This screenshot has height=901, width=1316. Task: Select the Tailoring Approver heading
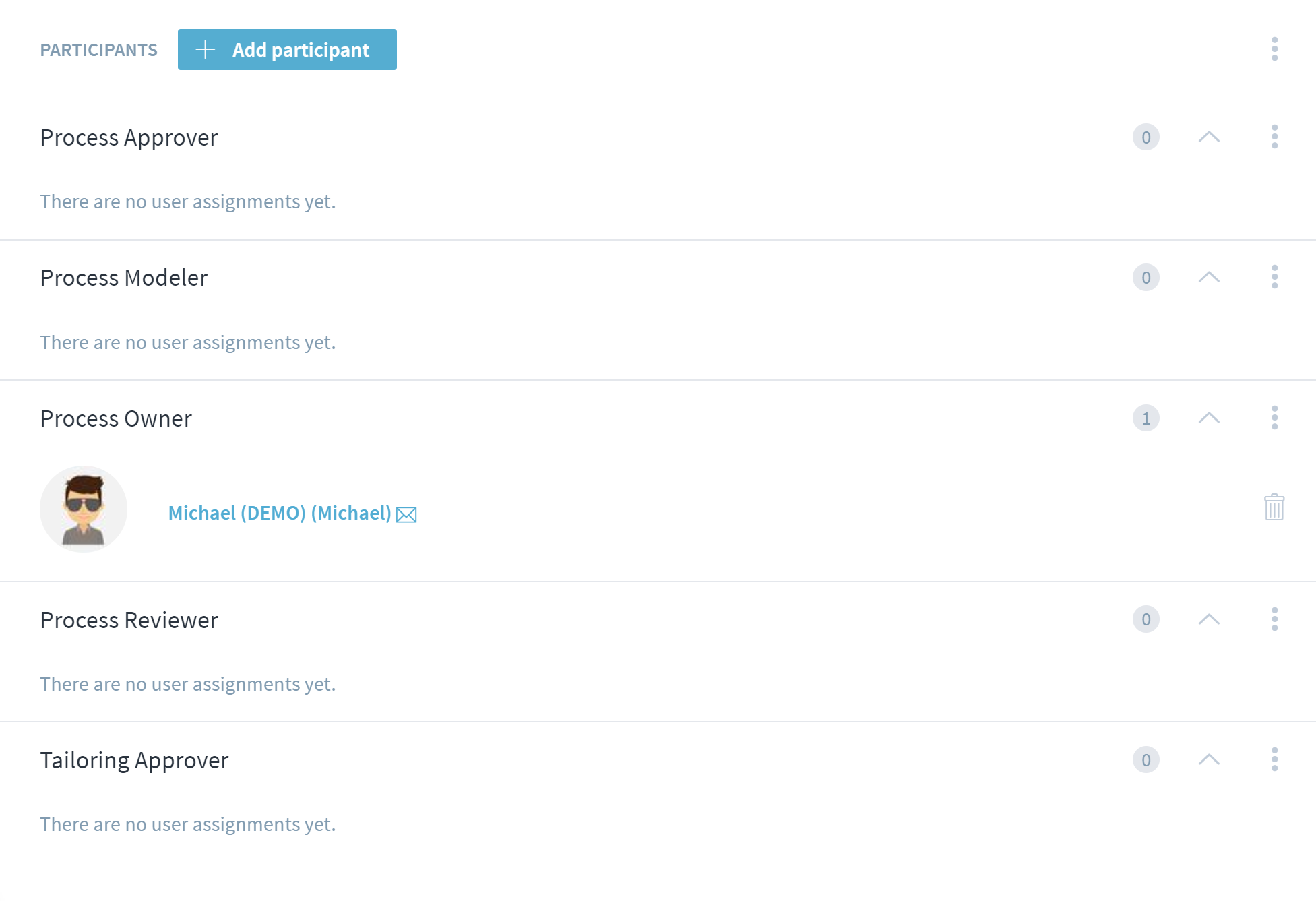135,760
